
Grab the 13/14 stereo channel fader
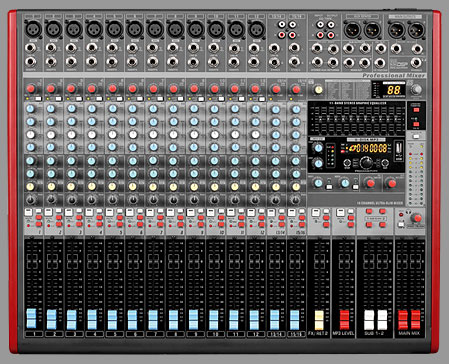coord(275,320)
